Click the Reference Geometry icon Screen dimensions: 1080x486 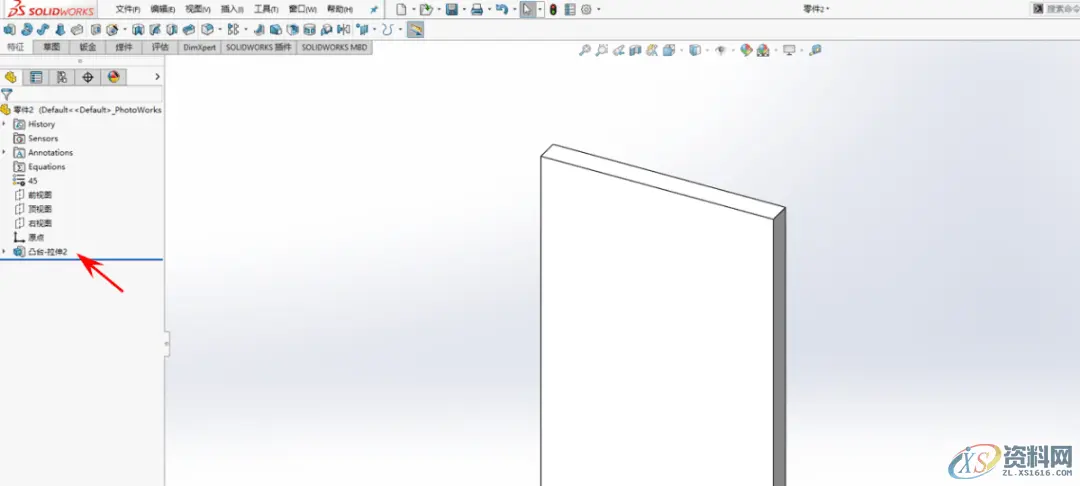tap(361, 30)
